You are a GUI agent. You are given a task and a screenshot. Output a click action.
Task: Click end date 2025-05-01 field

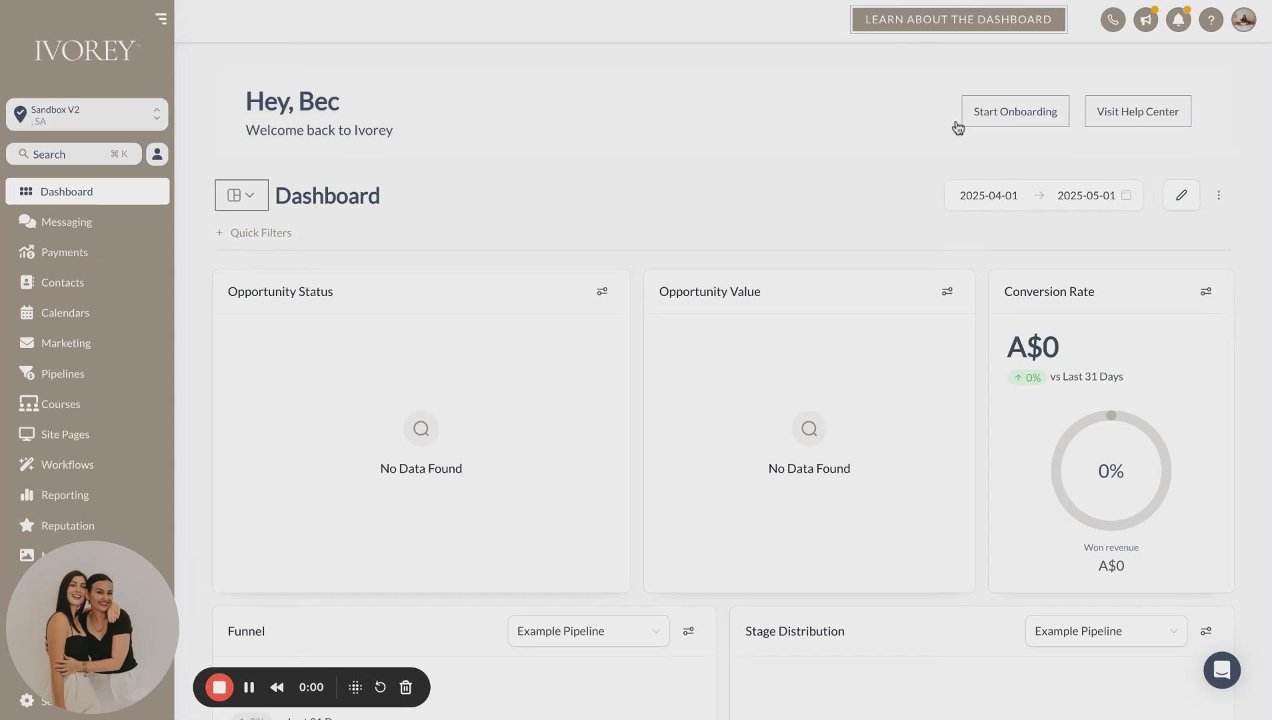pyautogui.click(x=1086, y=195)
